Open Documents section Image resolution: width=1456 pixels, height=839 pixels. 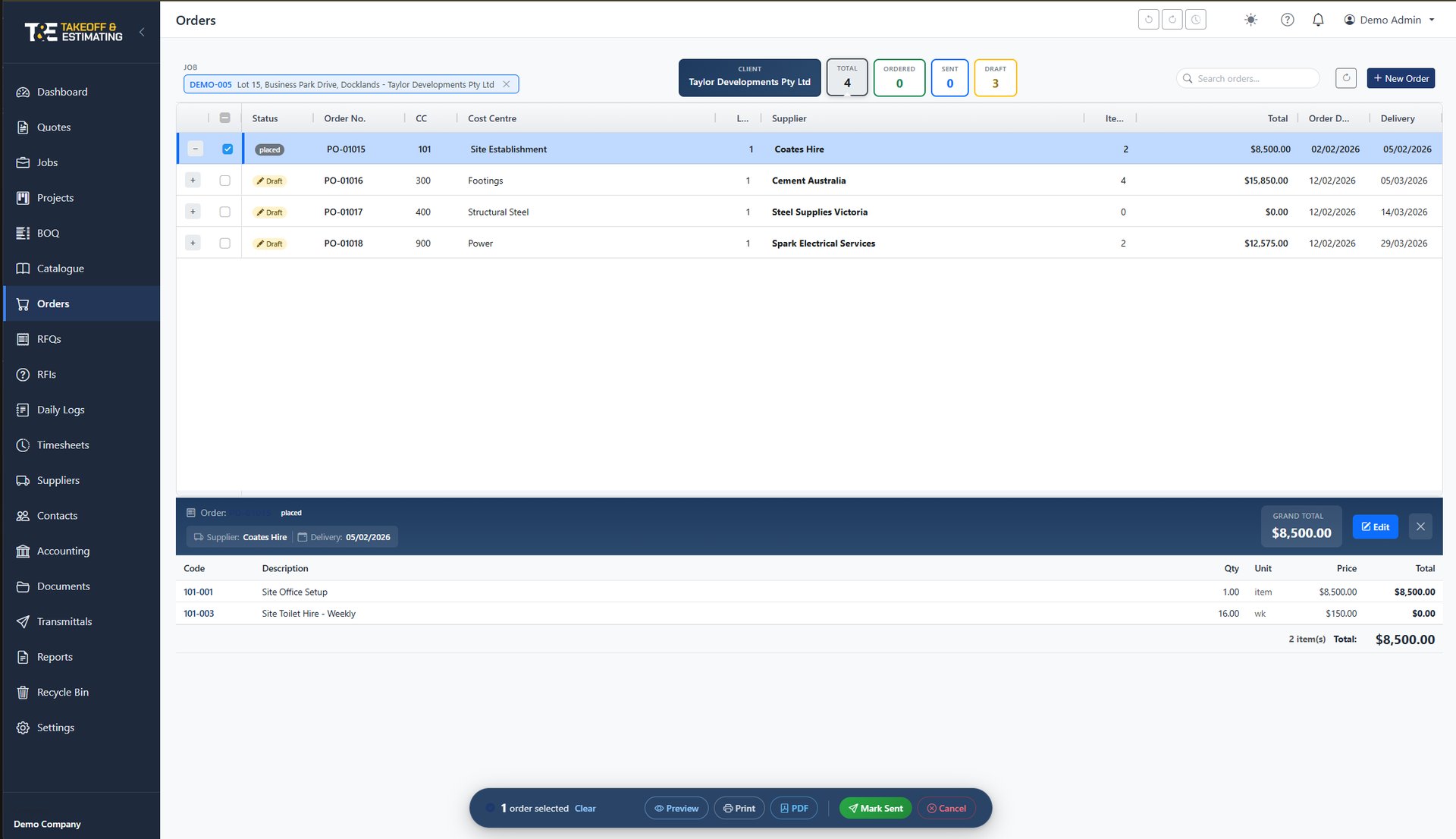pos(80,586)
